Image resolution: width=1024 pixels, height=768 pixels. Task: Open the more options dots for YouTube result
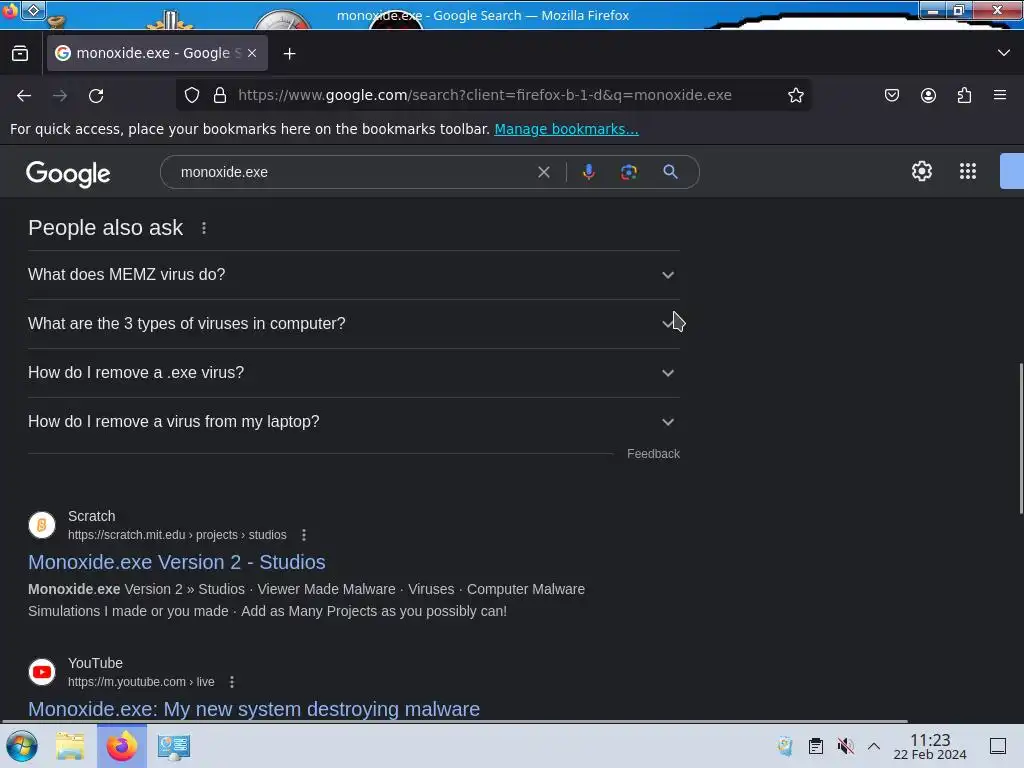coord(232,682)
